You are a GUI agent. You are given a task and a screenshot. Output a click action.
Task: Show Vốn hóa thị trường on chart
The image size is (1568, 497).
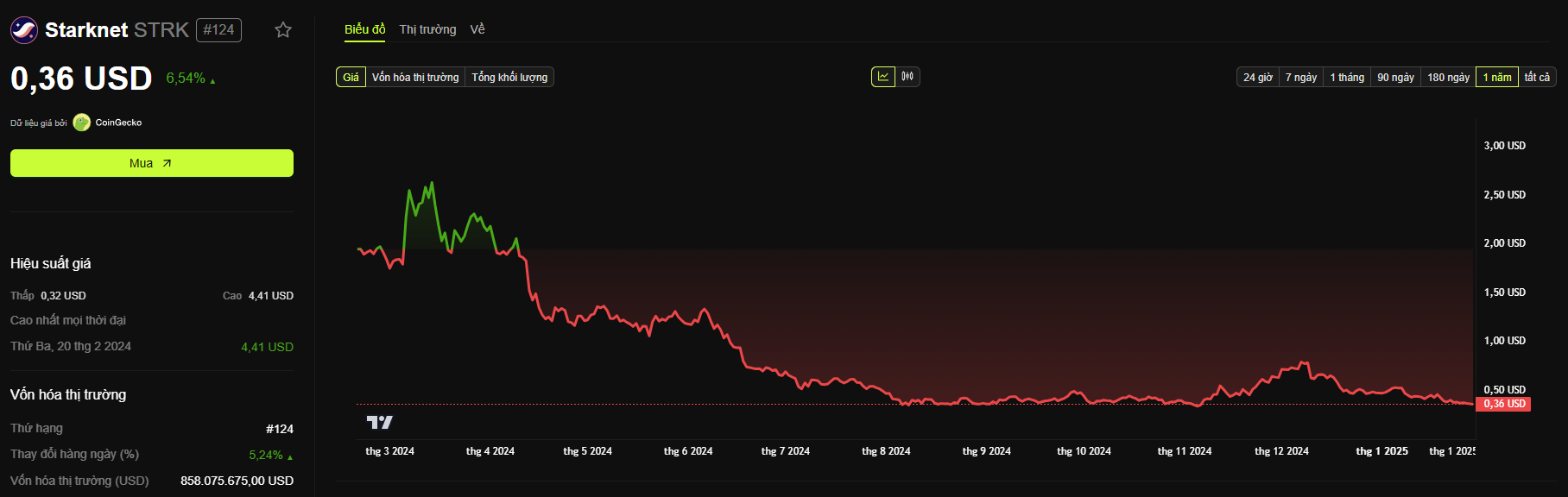pos(415,78)
